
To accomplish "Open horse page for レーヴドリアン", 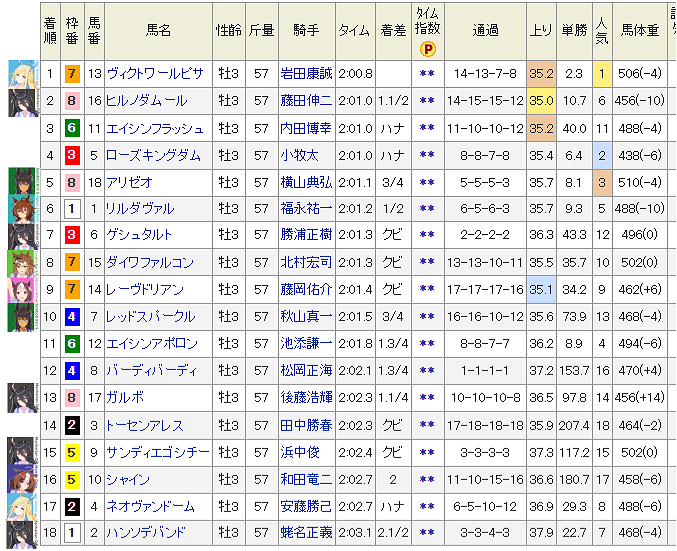I will pos(145,289).
